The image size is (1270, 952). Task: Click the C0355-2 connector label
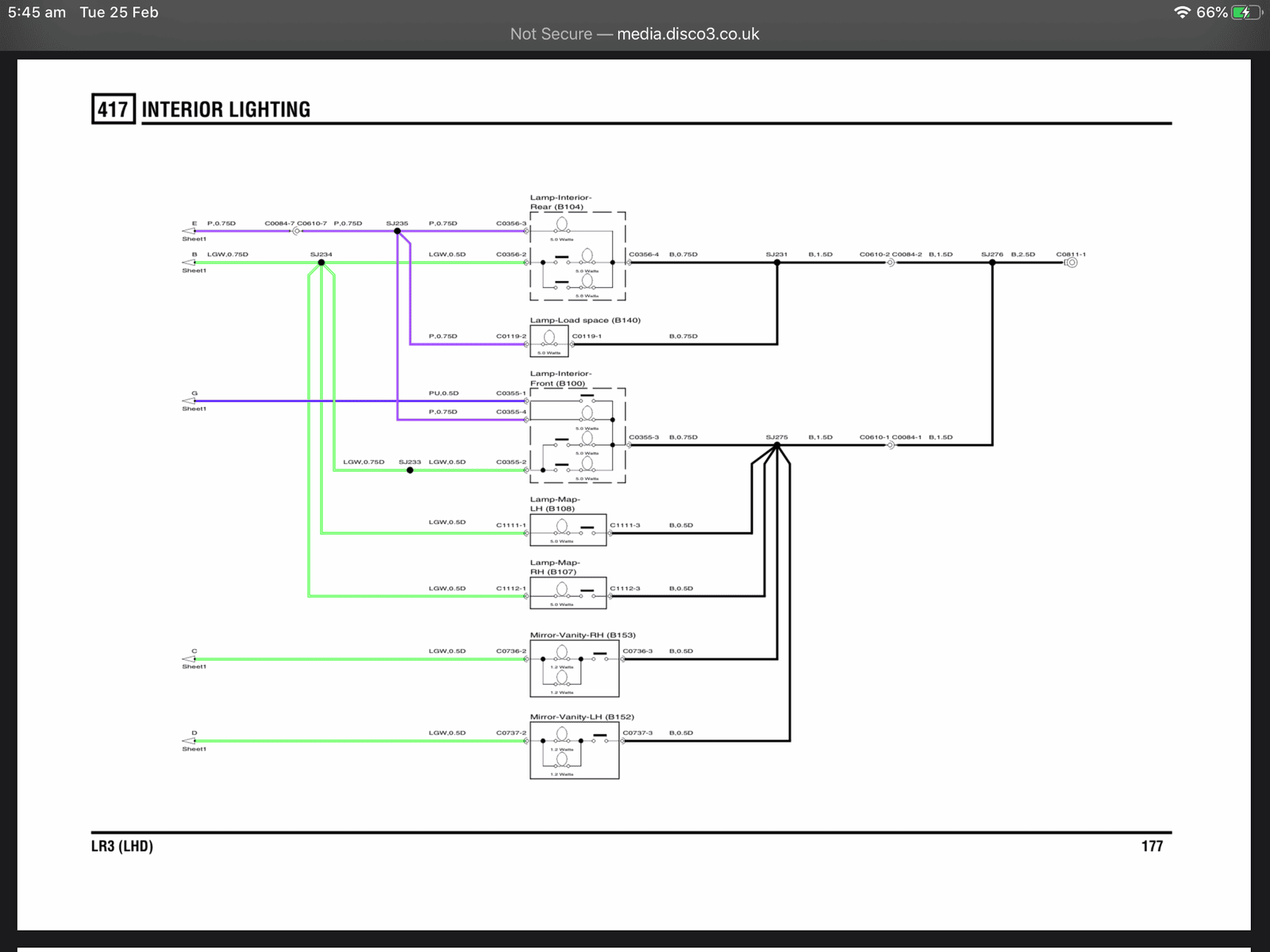pyautogui.click(x=511, y=462)
